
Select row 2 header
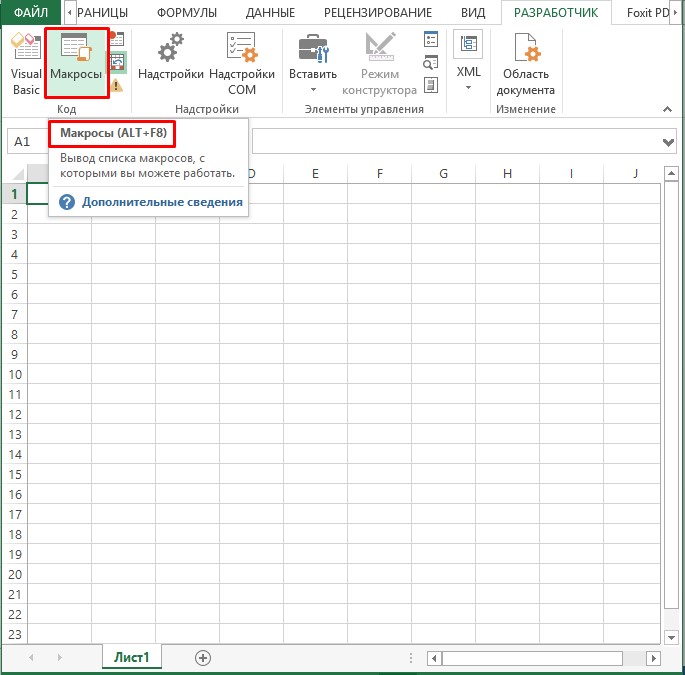14,214
